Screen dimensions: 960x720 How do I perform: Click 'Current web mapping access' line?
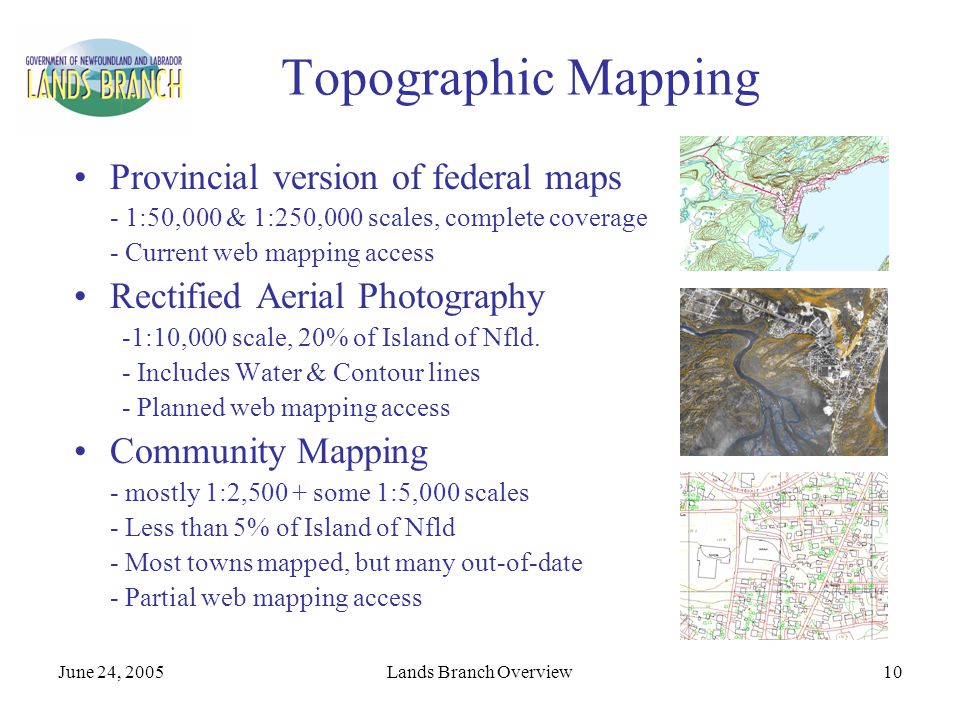click(x=272, y=253)
